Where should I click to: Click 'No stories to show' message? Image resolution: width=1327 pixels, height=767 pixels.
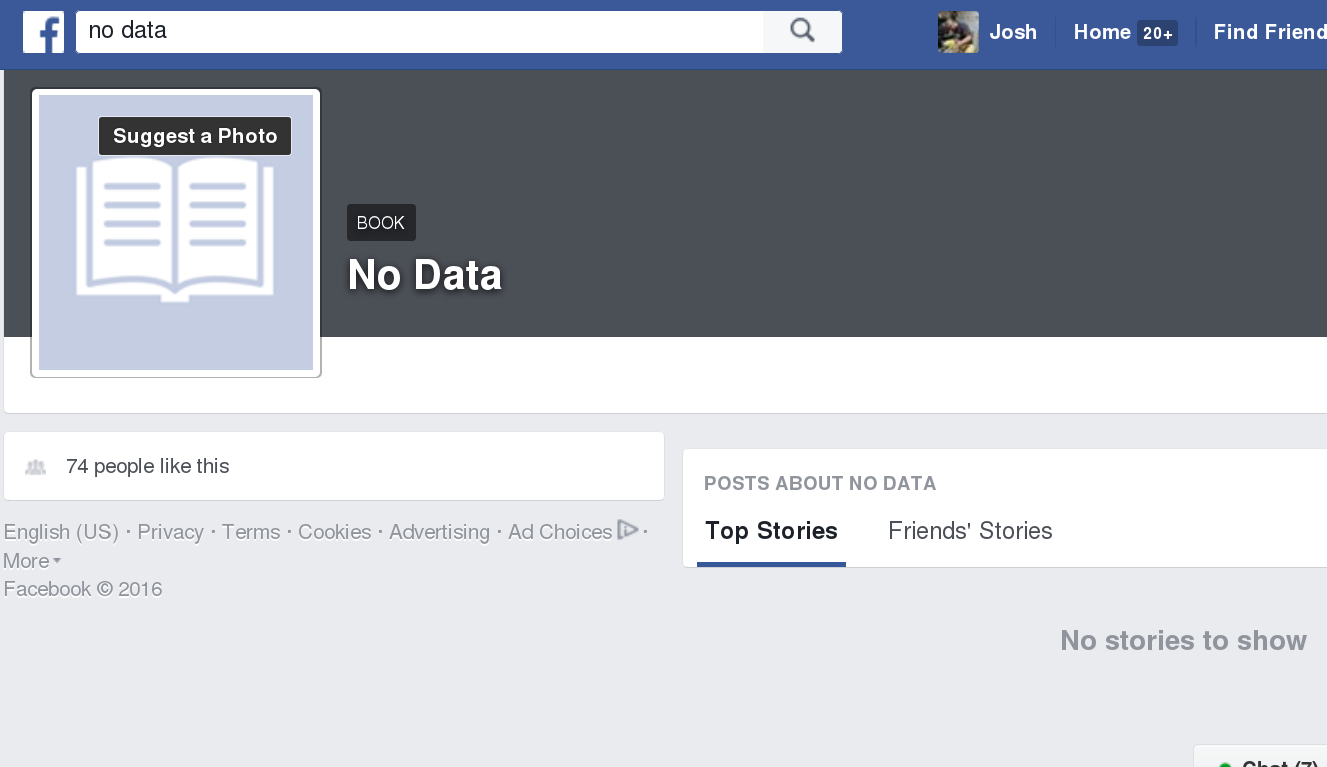click(1183, 640)
